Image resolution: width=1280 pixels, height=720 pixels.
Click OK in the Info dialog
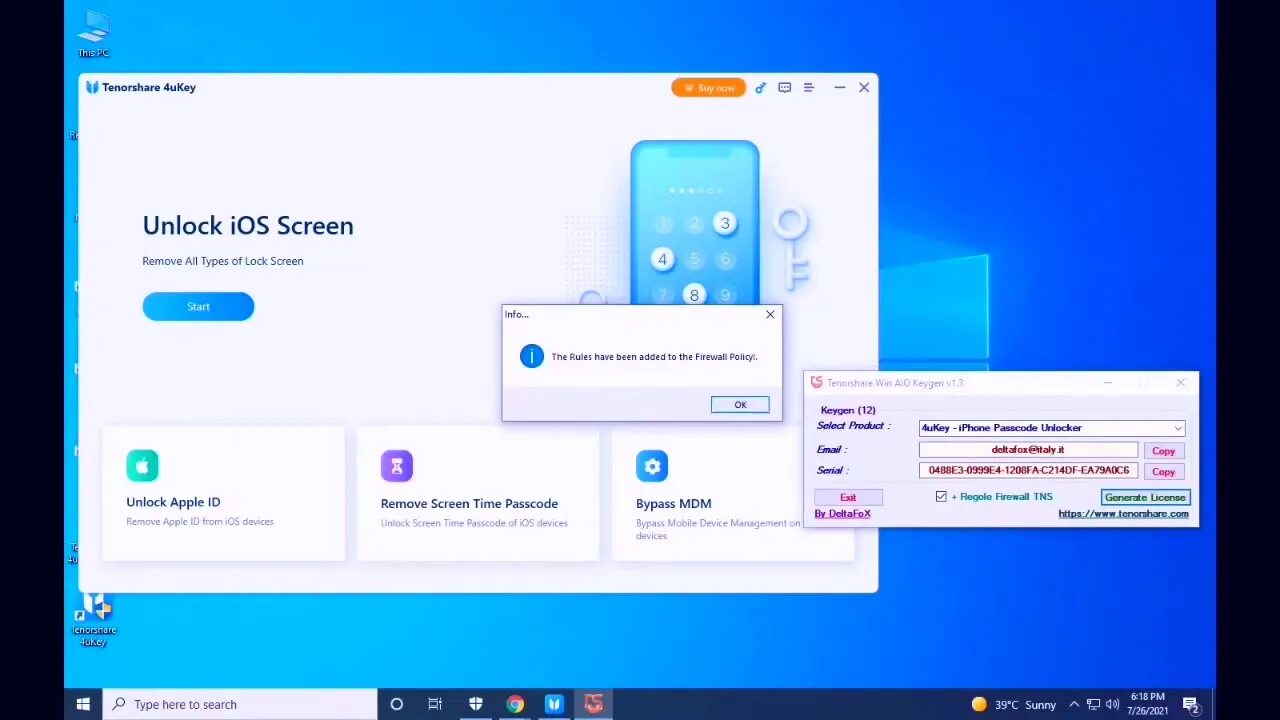point(740,405)
